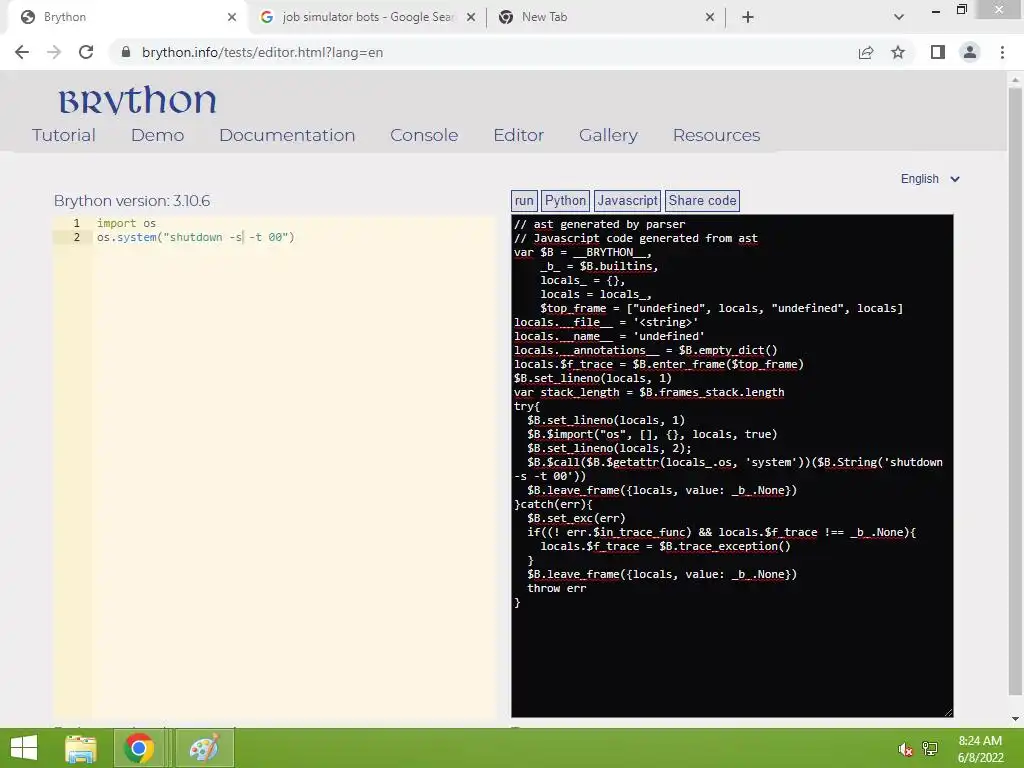Share this page via share icon
The height and width of the screenshot is (768, 1024).
pyautogui.click(x=866, y=52)
